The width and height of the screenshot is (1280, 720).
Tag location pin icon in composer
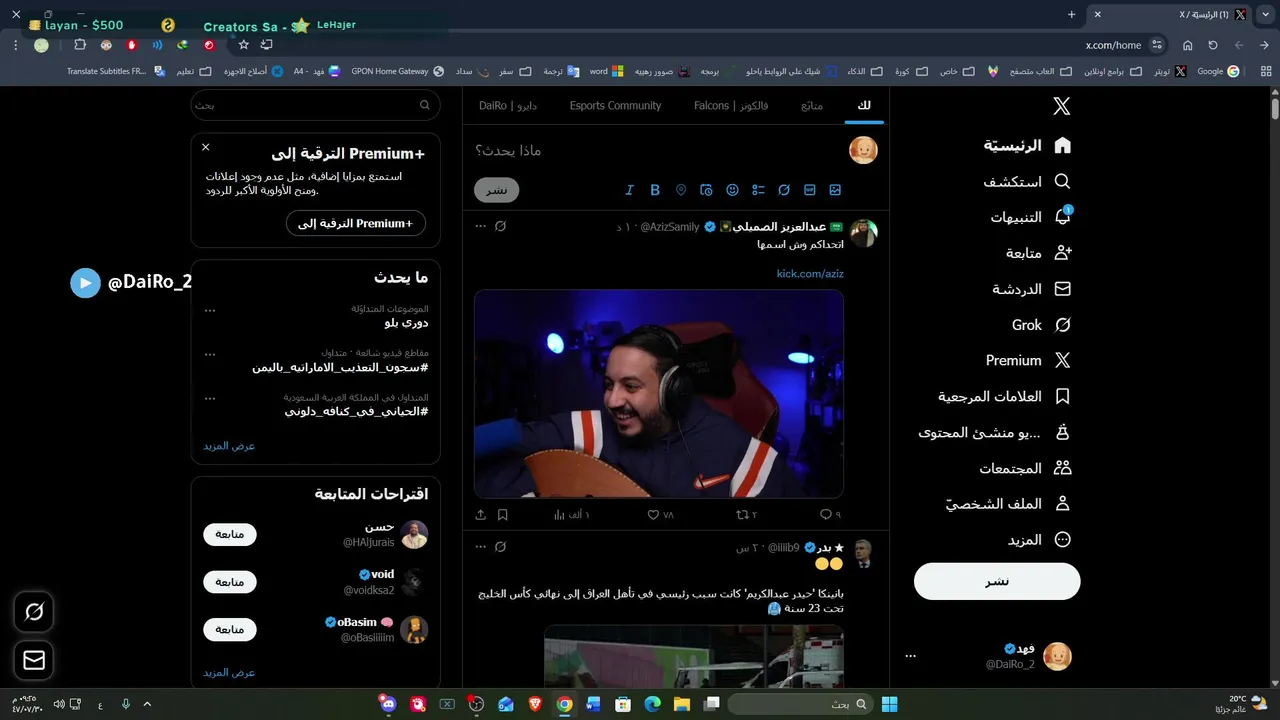[x=681, y=190]
